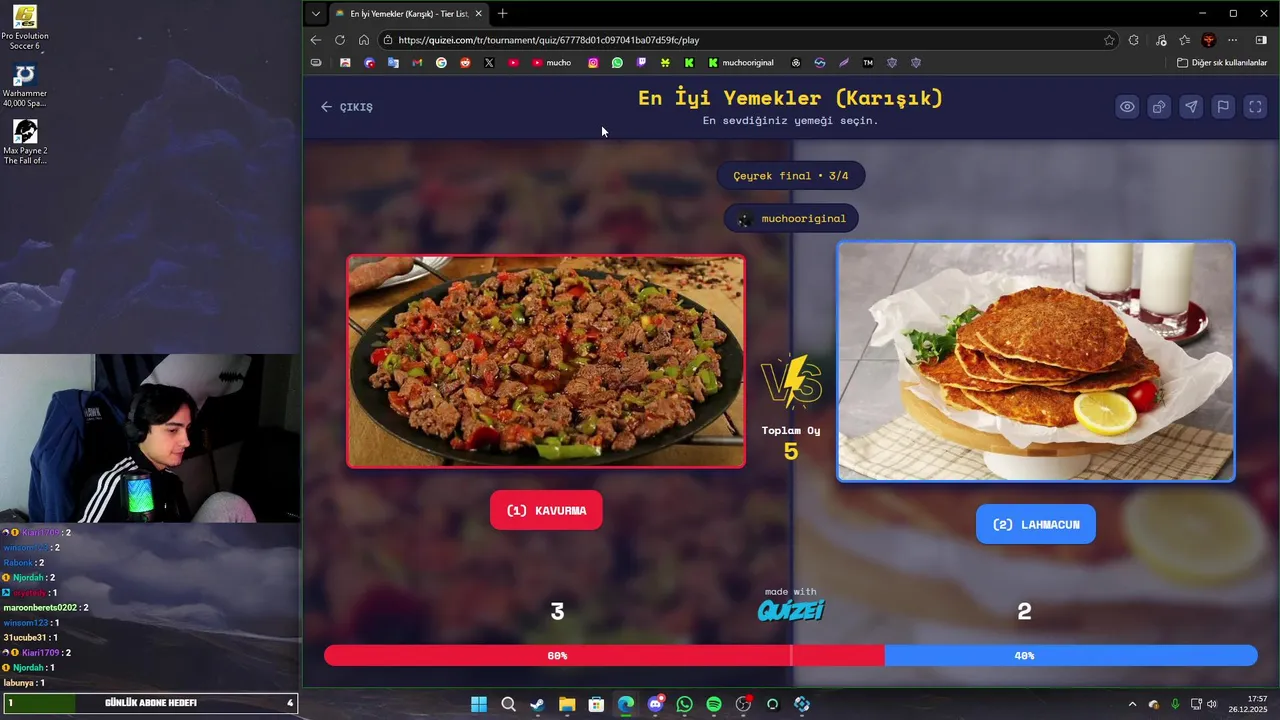Image resolution: width=1280 pixels, height=720 pixels.
Task: Open a new browser tab
Action: (x=503, y=14)
